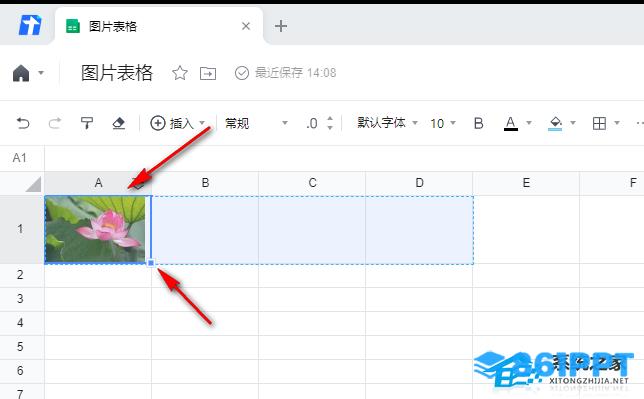Screen dimensions: 644x399
Task: Click the fill color bucket icon
Action: click(x=555, y=123)
